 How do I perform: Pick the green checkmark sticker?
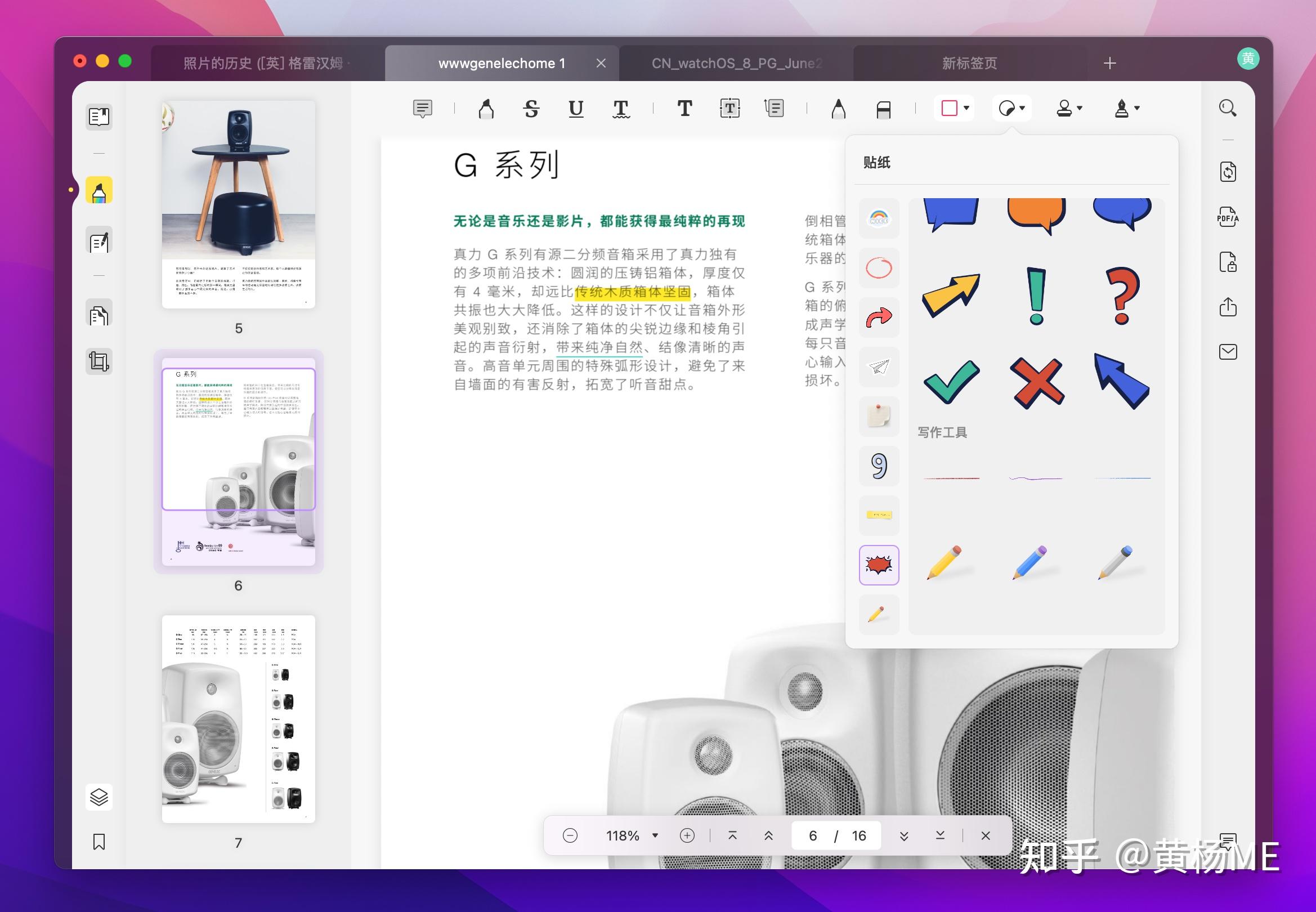pos(951,382)
